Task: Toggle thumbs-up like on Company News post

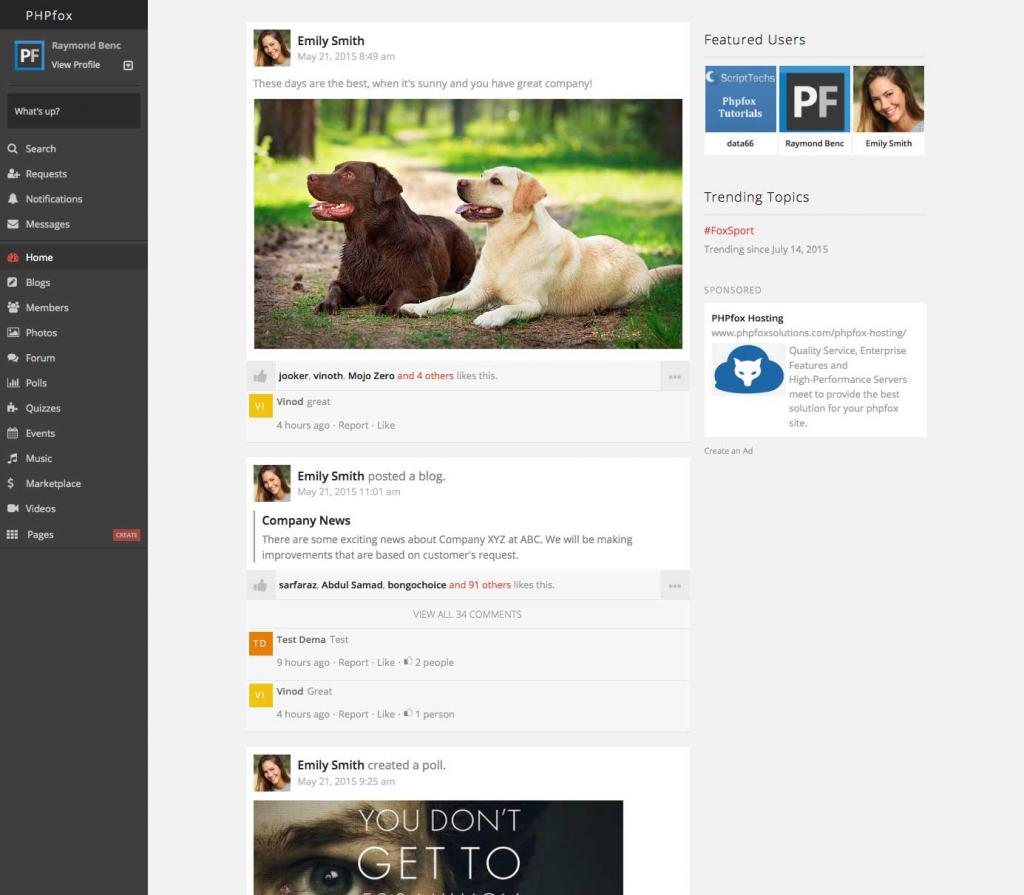Action: coord(260,585)
